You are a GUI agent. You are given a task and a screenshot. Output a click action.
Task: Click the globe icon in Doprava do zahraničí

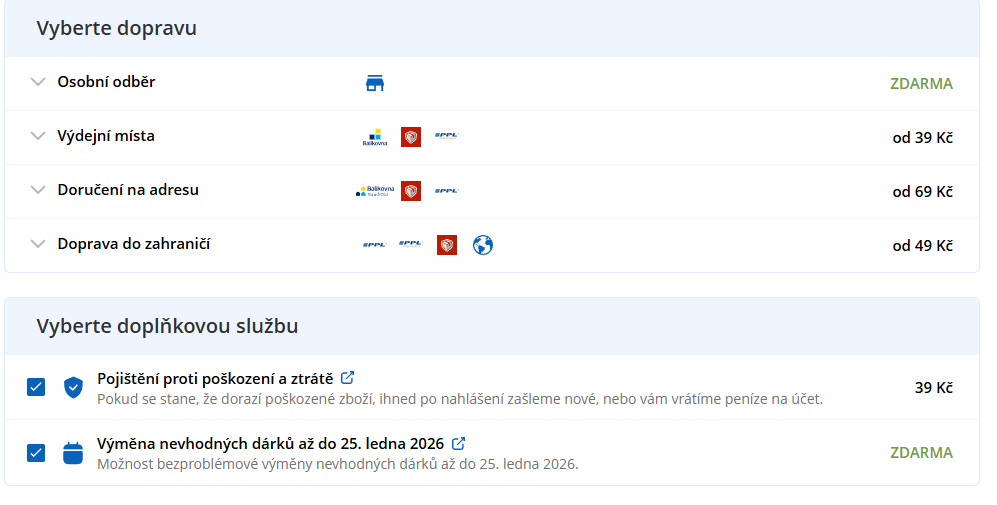coord(483,245)
